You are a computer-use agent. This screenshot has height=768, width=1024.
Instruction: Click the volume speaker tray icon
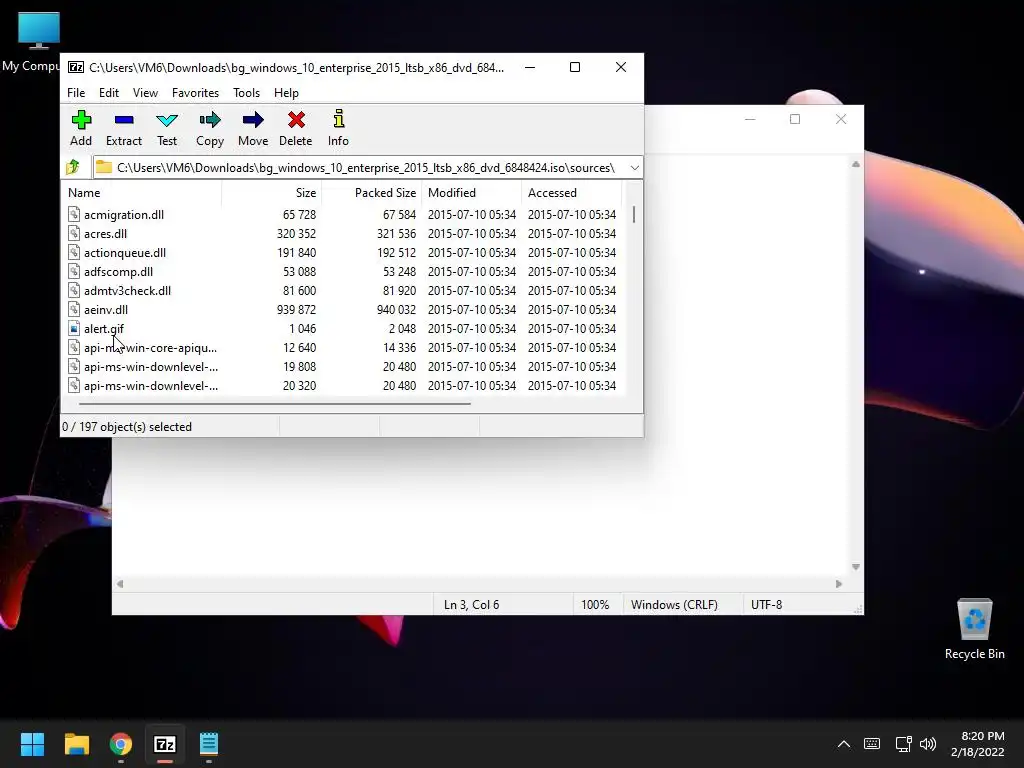coord(927,744)
